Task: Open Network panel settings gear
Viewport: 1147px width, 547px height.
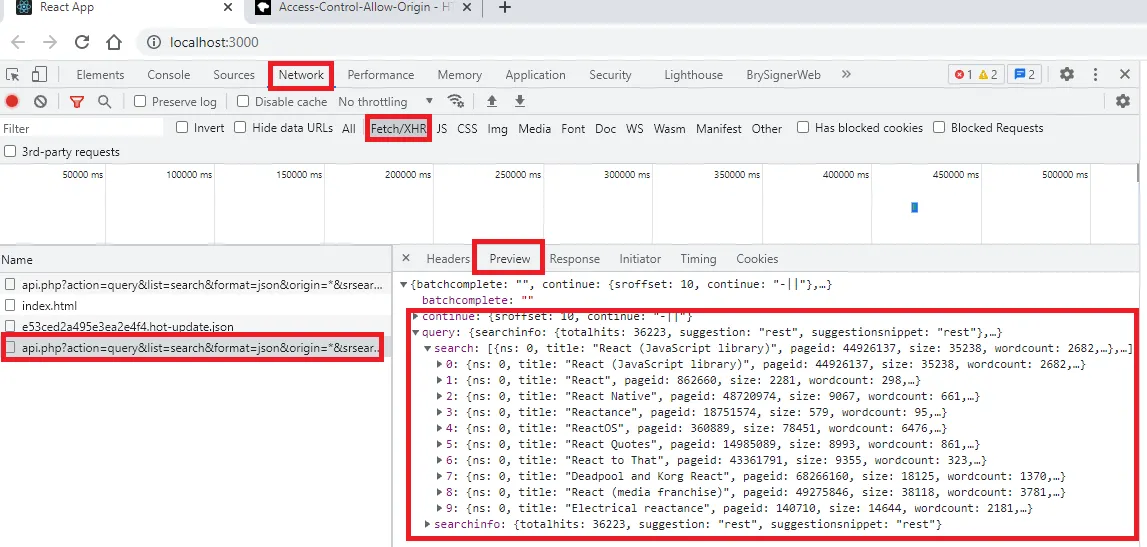Action: [1123, 102]
